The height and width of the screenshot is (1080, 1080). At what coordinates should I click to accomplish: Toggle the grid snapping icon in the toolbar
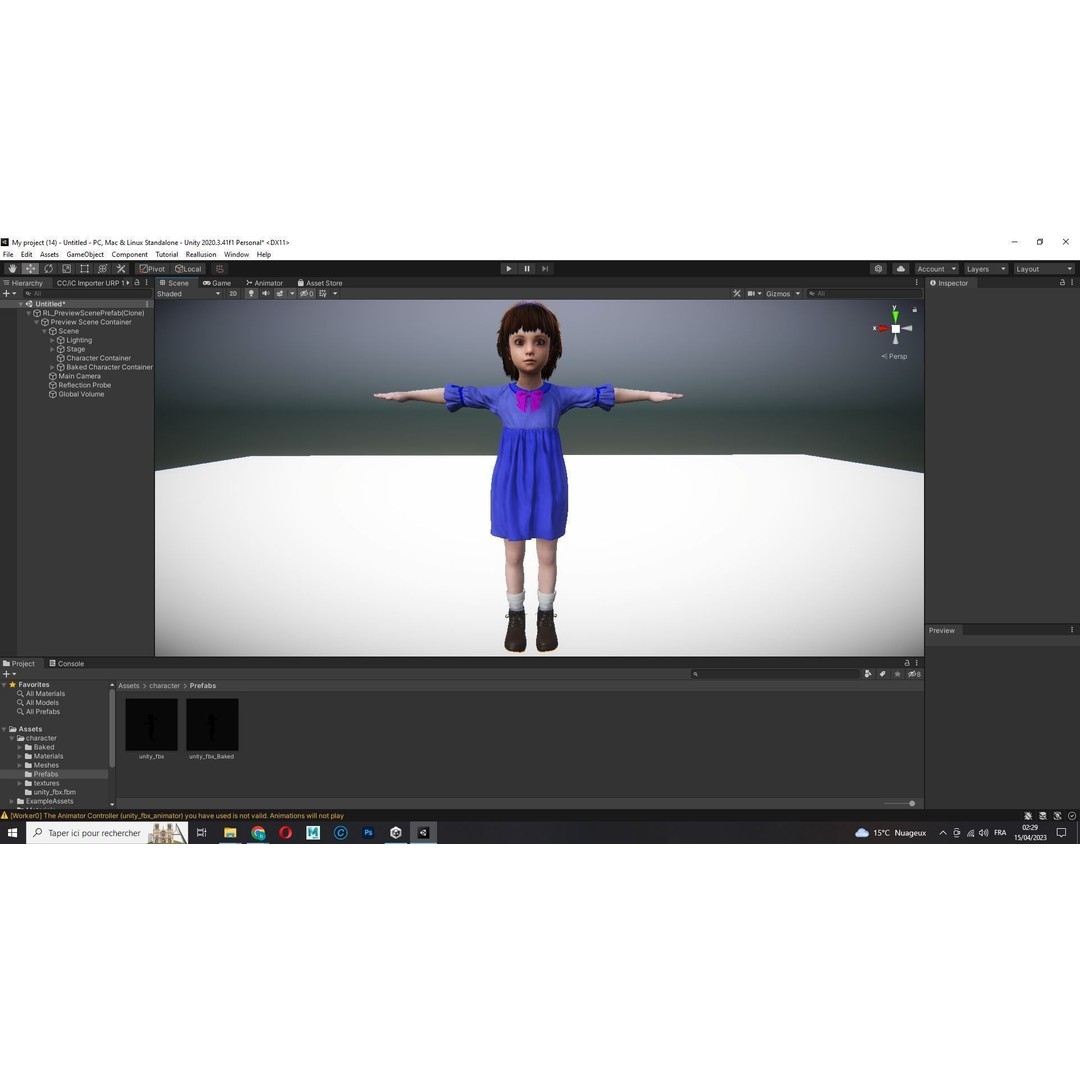click(220, 269)
